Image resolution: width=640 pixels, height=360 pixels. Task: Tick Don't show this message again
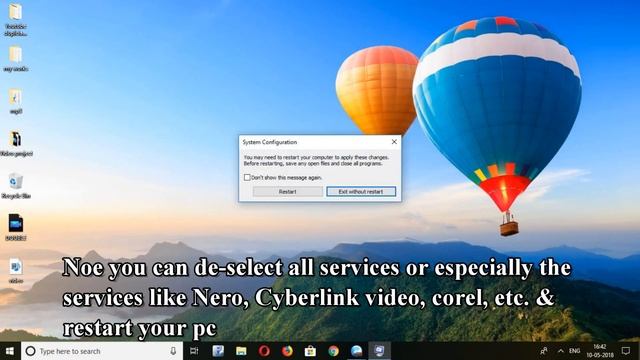click(247, 178)
